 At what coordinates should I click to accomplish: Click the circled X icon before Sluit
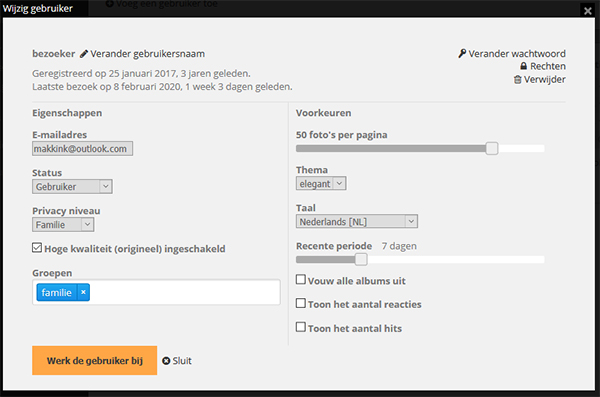pyautogui.click(x=166, y=361)
